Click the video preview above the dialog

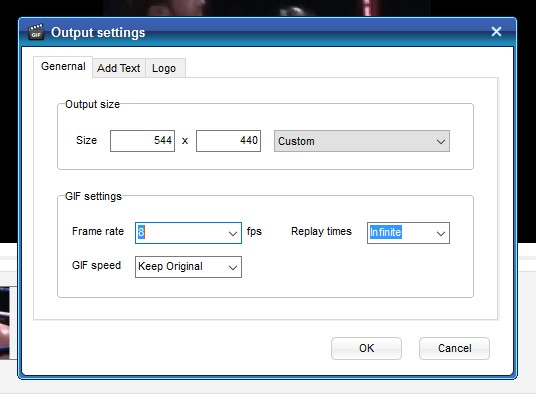pos(267,8)
